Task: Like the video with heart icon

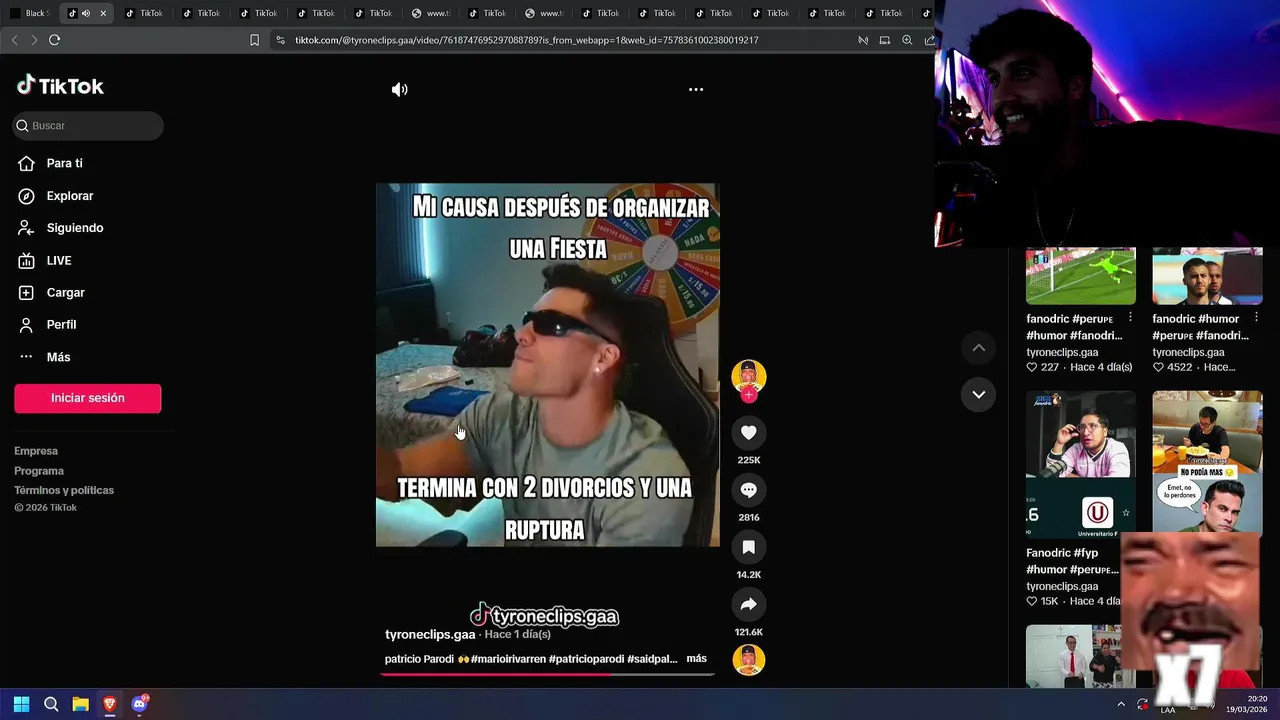Action: click(748, 432)
